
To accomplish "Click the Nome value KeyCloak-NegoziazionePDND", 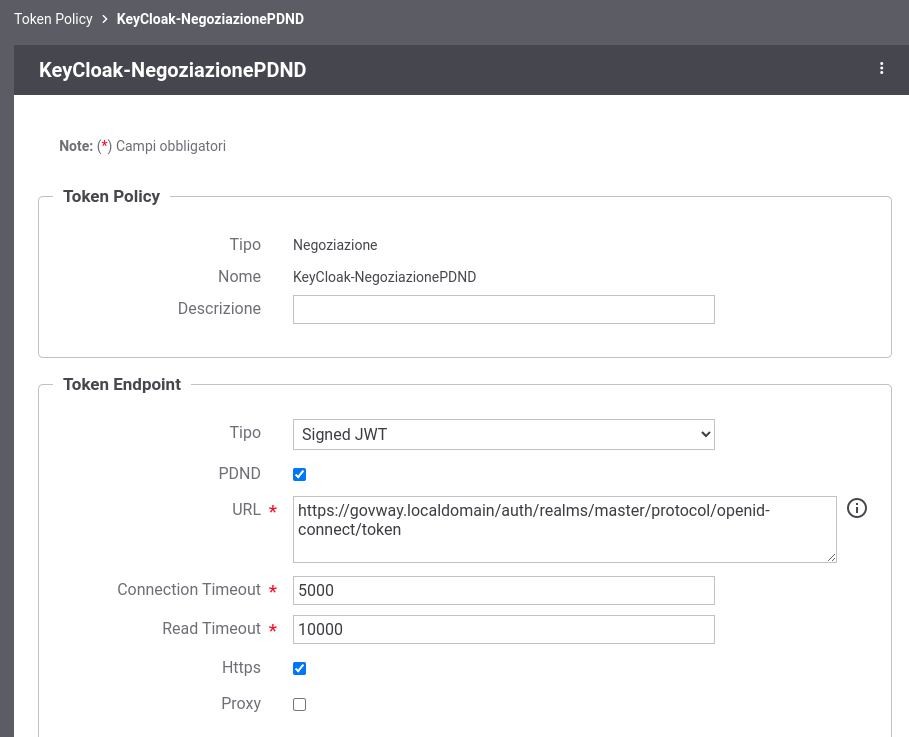I will tap(384, 277).
